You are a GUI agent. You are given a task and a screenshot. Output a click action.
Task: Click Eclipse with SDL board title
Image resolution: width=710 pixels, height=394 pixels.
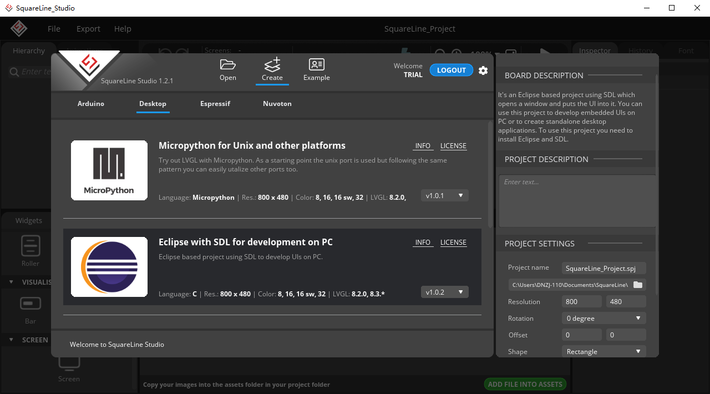point(245,242)
